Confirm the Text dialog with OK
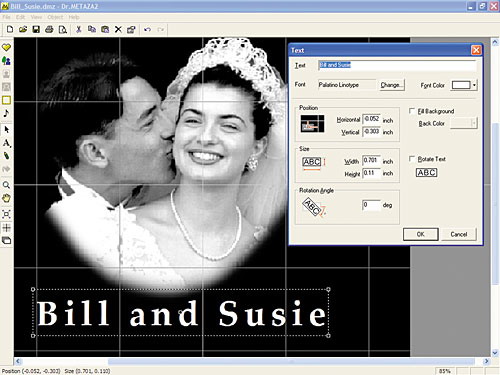This screenshot has width=500, height=375. tap(421, 234)
